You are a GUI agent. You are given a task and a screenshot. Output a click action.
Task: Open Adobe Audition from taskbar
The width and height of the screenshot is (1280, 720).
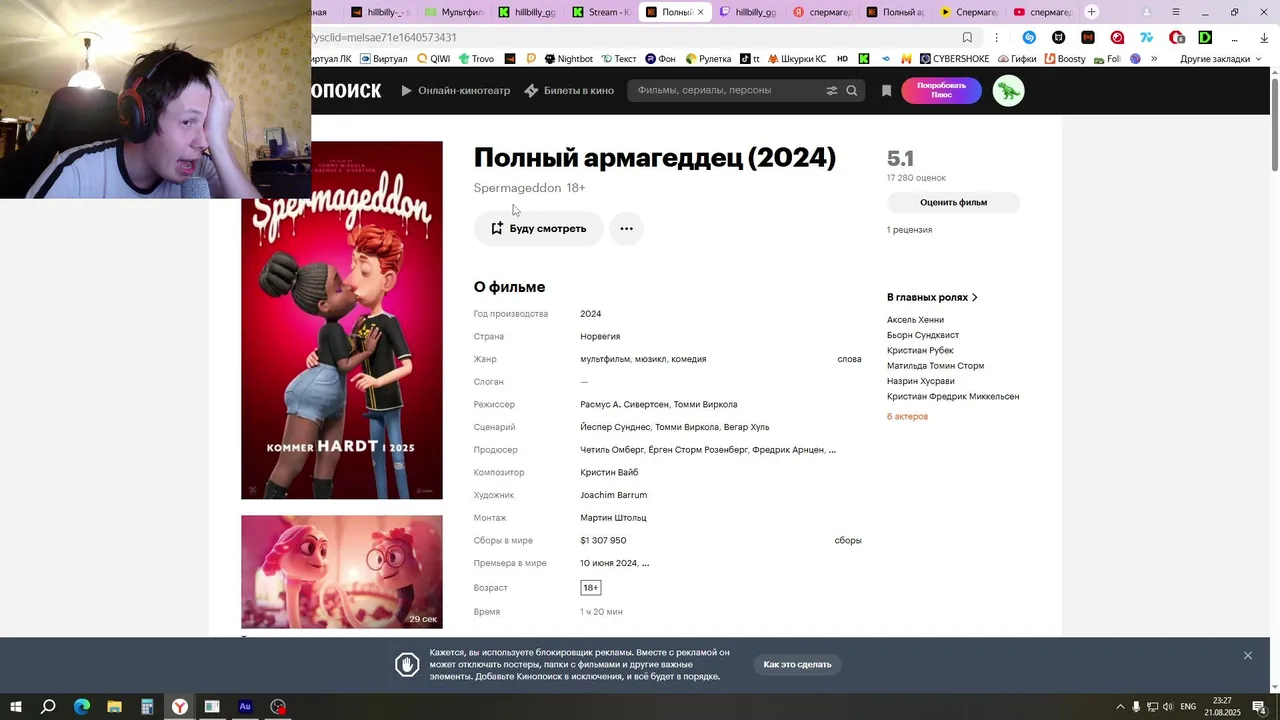pyautogui.click(x=245, y=707)
